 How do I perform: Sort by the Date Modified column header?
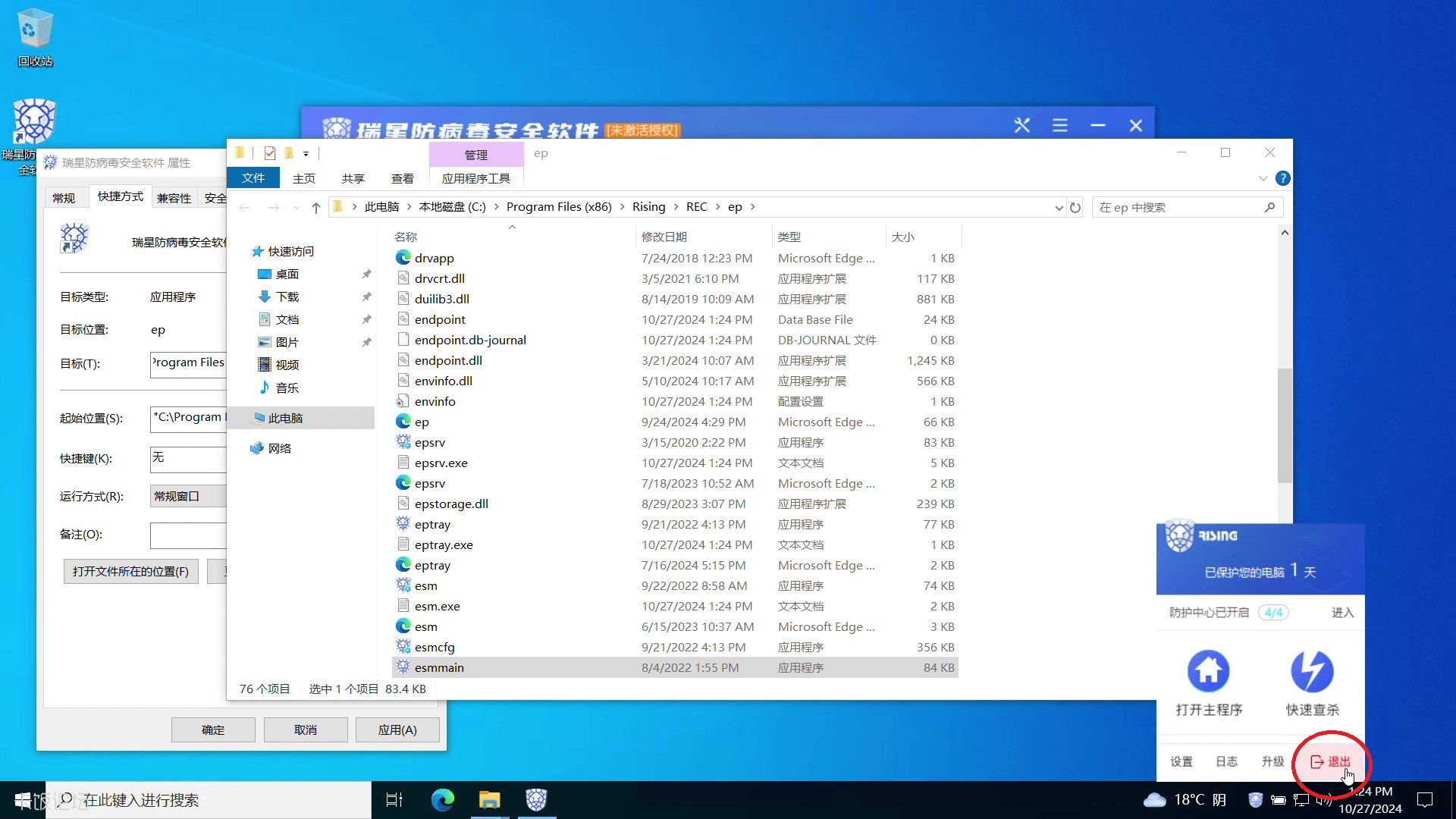click(x=702, y=237)
